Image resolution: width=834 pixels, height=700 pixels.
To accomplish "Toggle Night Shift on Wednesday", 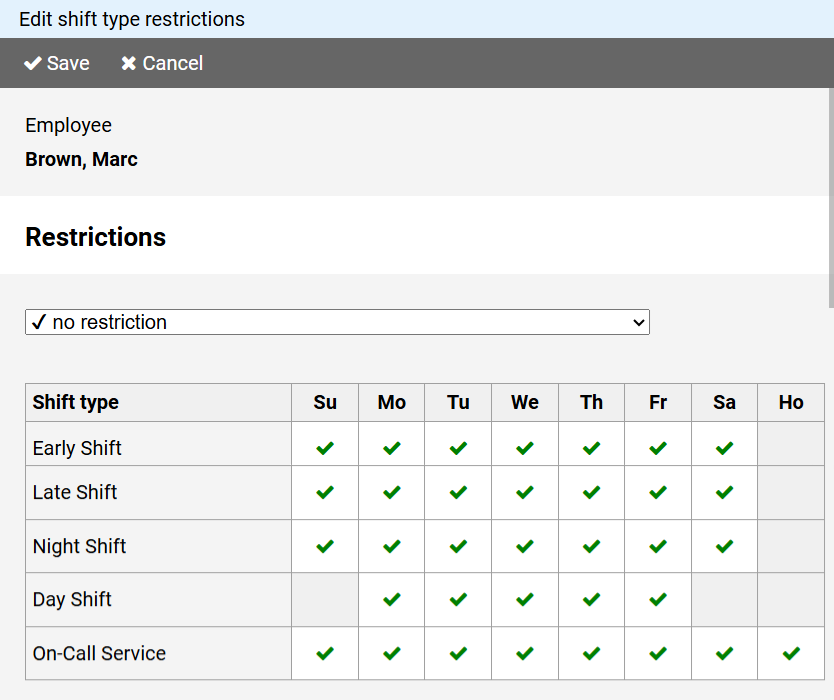I will tap(525, 546).
